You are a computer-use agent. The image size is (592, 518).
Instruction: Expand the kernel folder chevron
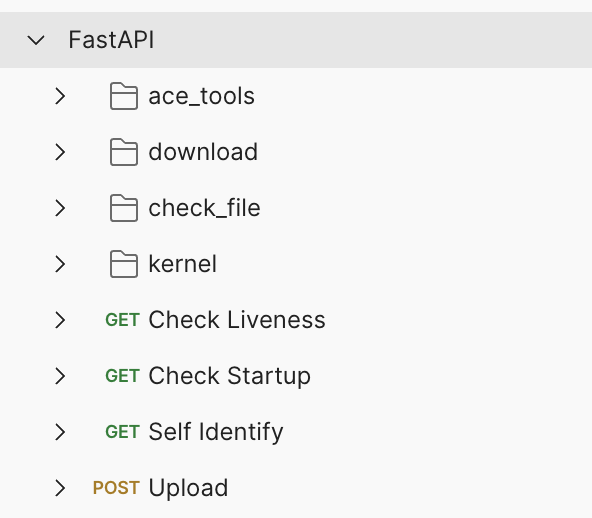(x=60, y=264)
